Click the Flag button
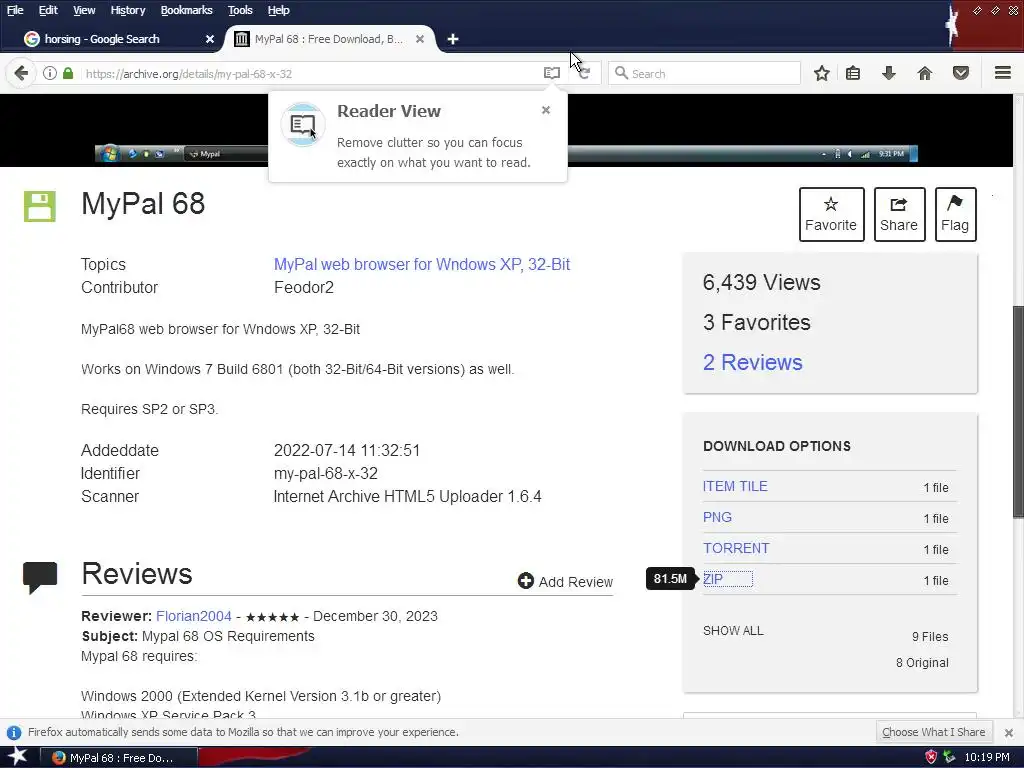This screenshot has width=1024, height=768. point(955,214)
